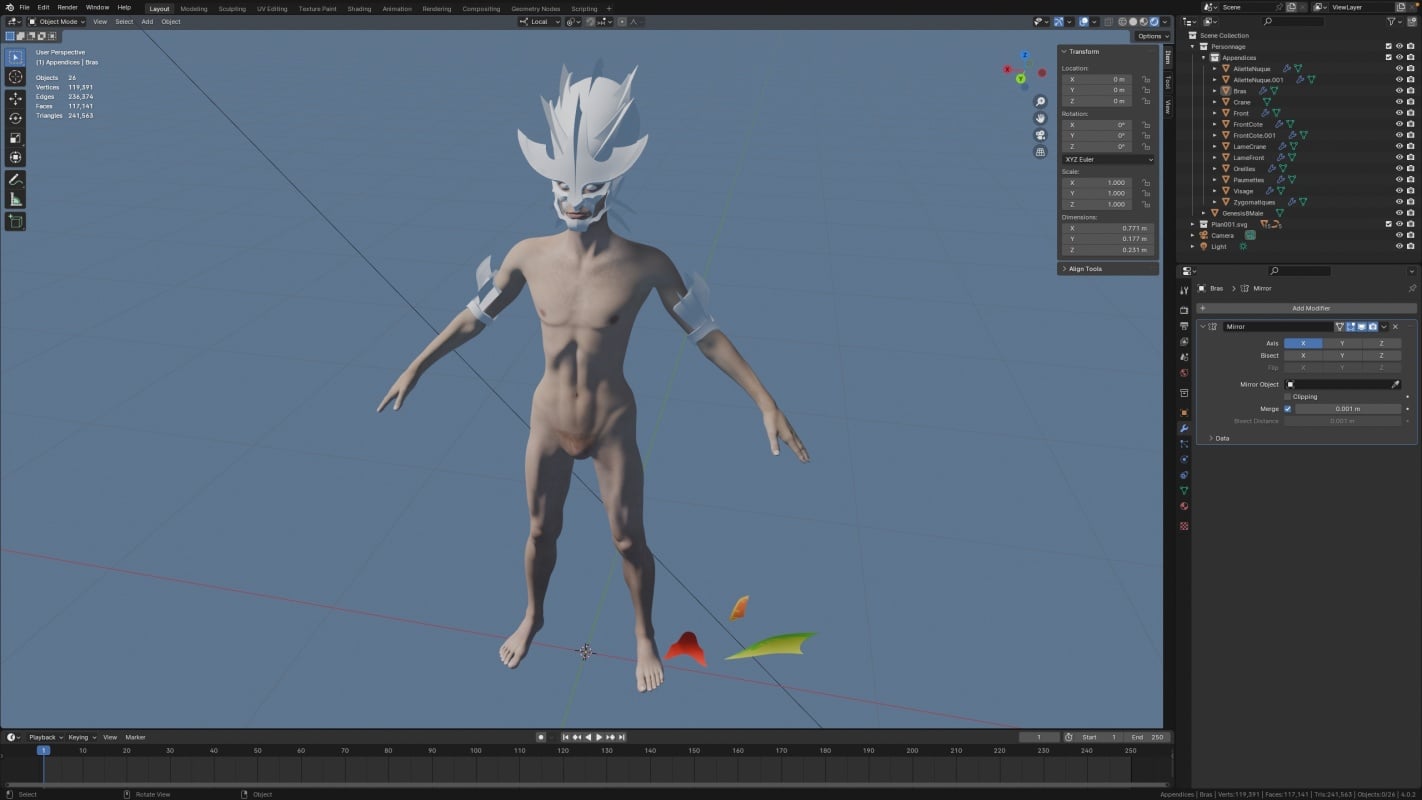Switch to the Geometry Nodes workspace tab
Screen dimensions: 1422x800
(536, 9)
